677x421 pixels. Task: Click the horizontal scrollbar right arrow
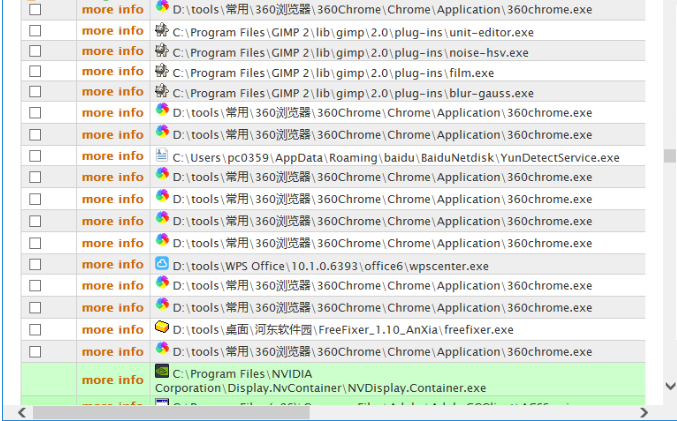644,413
